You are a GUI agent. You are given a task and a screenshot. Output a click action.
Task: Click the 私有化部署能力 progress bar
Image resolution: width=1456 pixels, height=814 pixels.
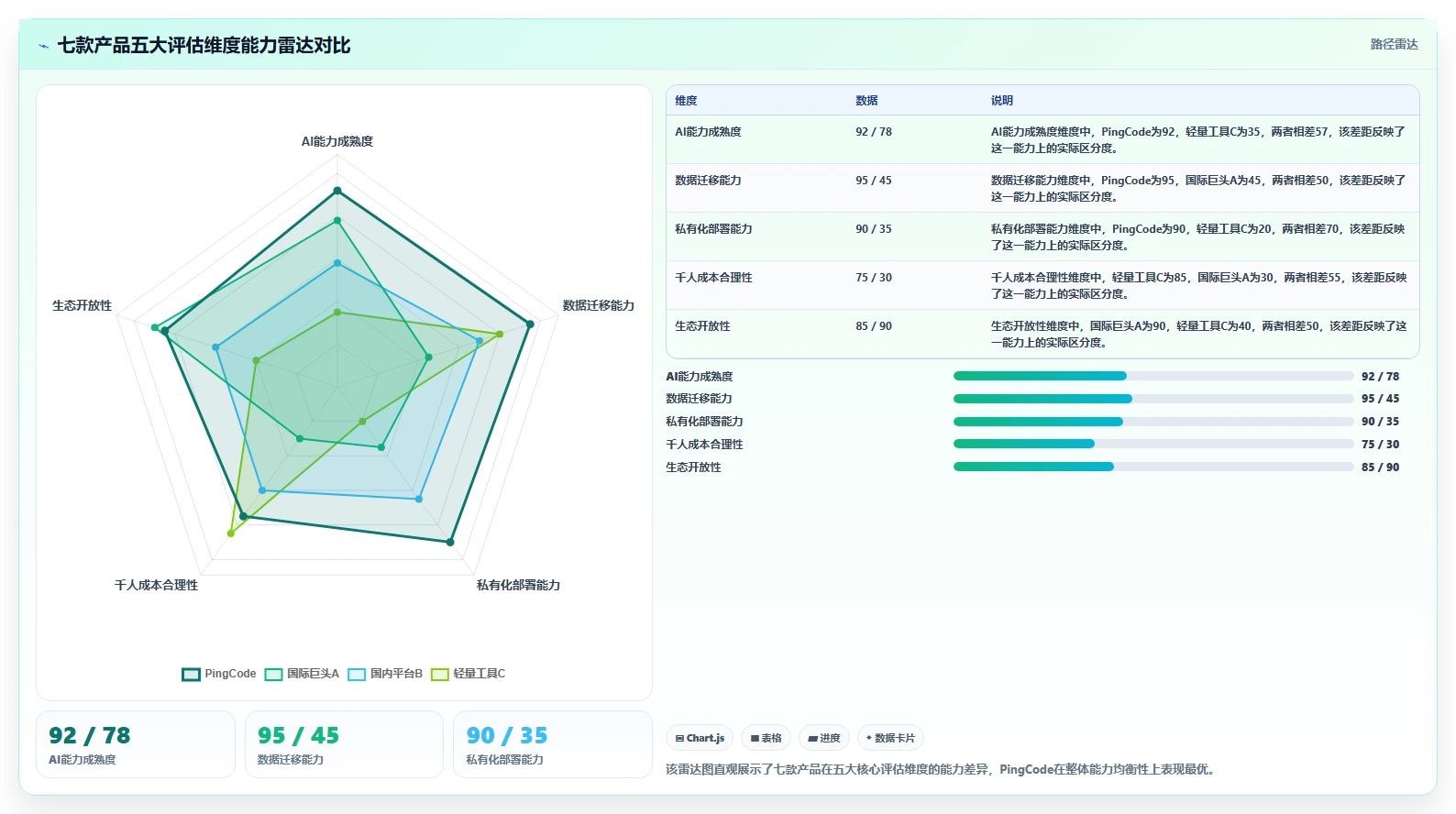tap(1153, 422)
